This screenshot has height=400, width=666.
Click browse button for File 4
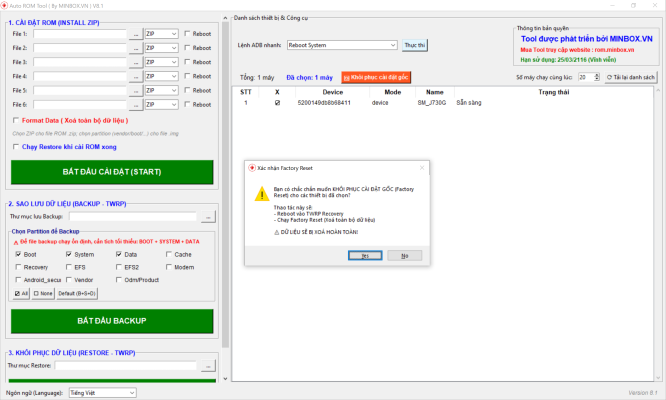(136, 76)
